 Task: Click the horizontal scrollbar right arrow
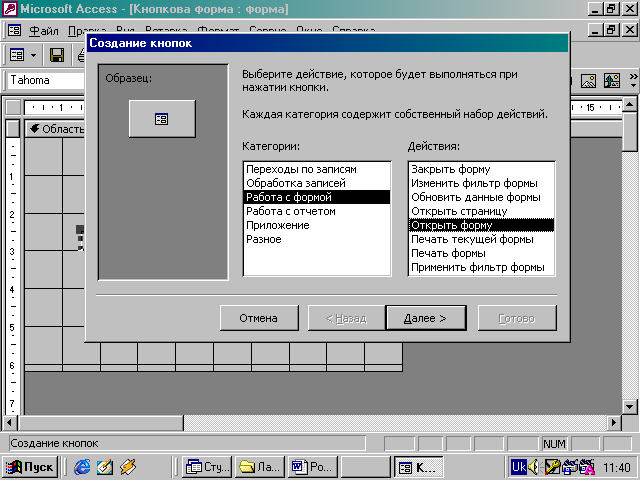pyautogui.click(x=613, y=422)
